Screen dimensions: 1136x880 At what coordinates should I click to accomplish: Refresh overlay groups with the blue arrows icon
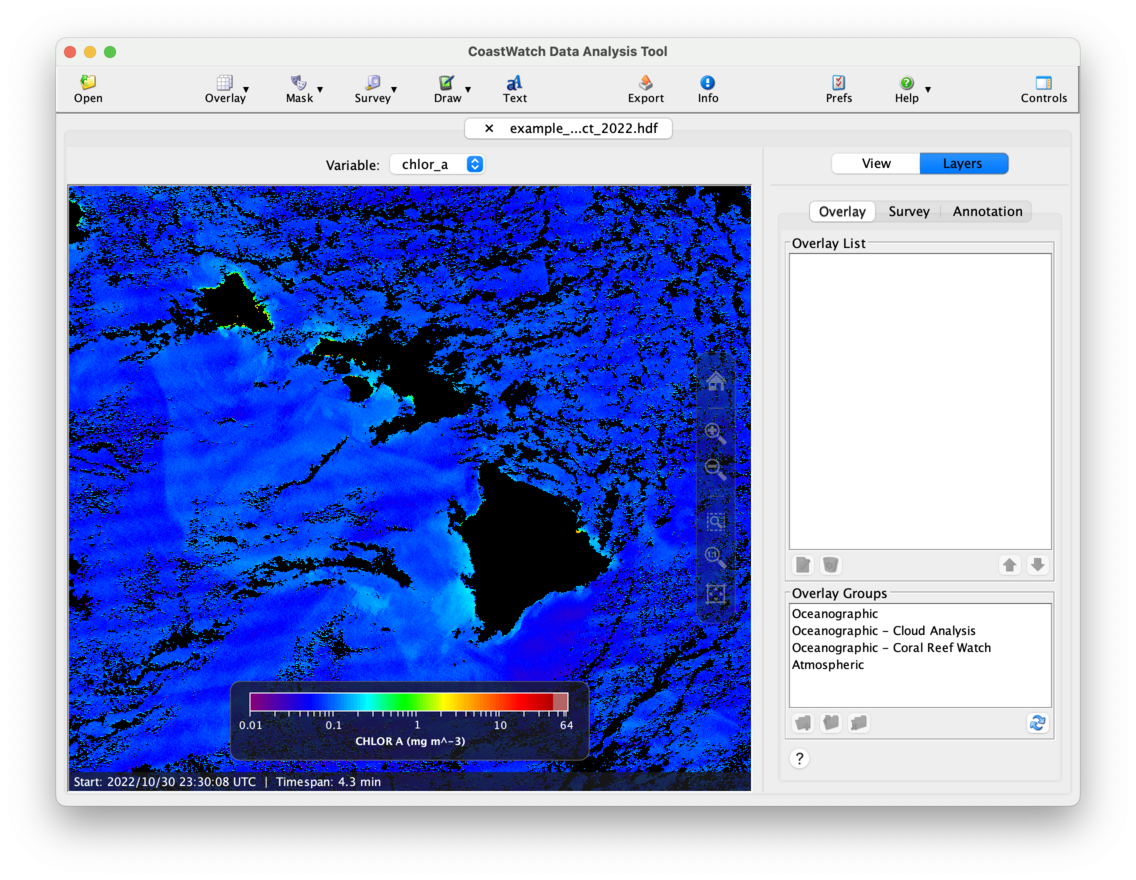(x=1037, y=723)
